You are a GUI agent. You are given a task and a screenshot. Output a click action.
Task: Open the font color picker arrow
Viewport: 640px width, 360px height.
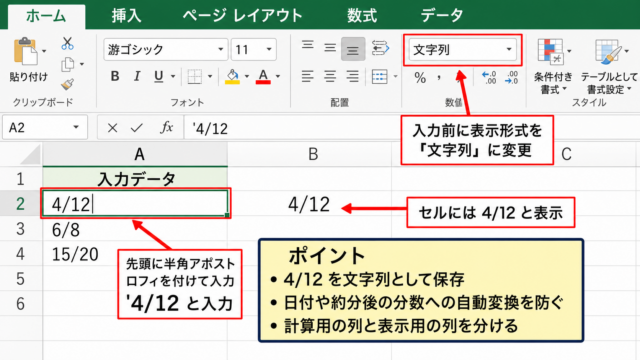pos(278,76)
